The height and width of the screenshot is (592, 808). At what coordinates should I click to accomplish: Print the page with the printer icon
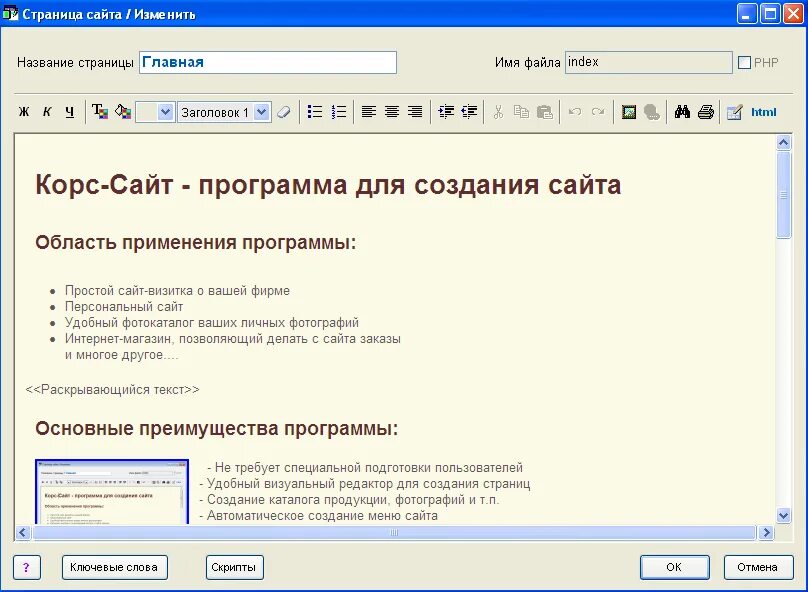click(706, 112)
